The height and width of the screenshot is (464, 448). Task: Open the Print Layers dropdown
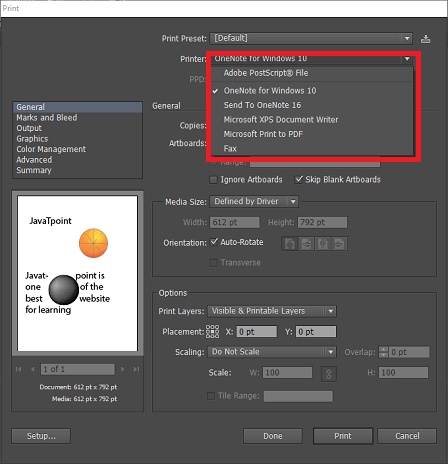pos(272,311)
